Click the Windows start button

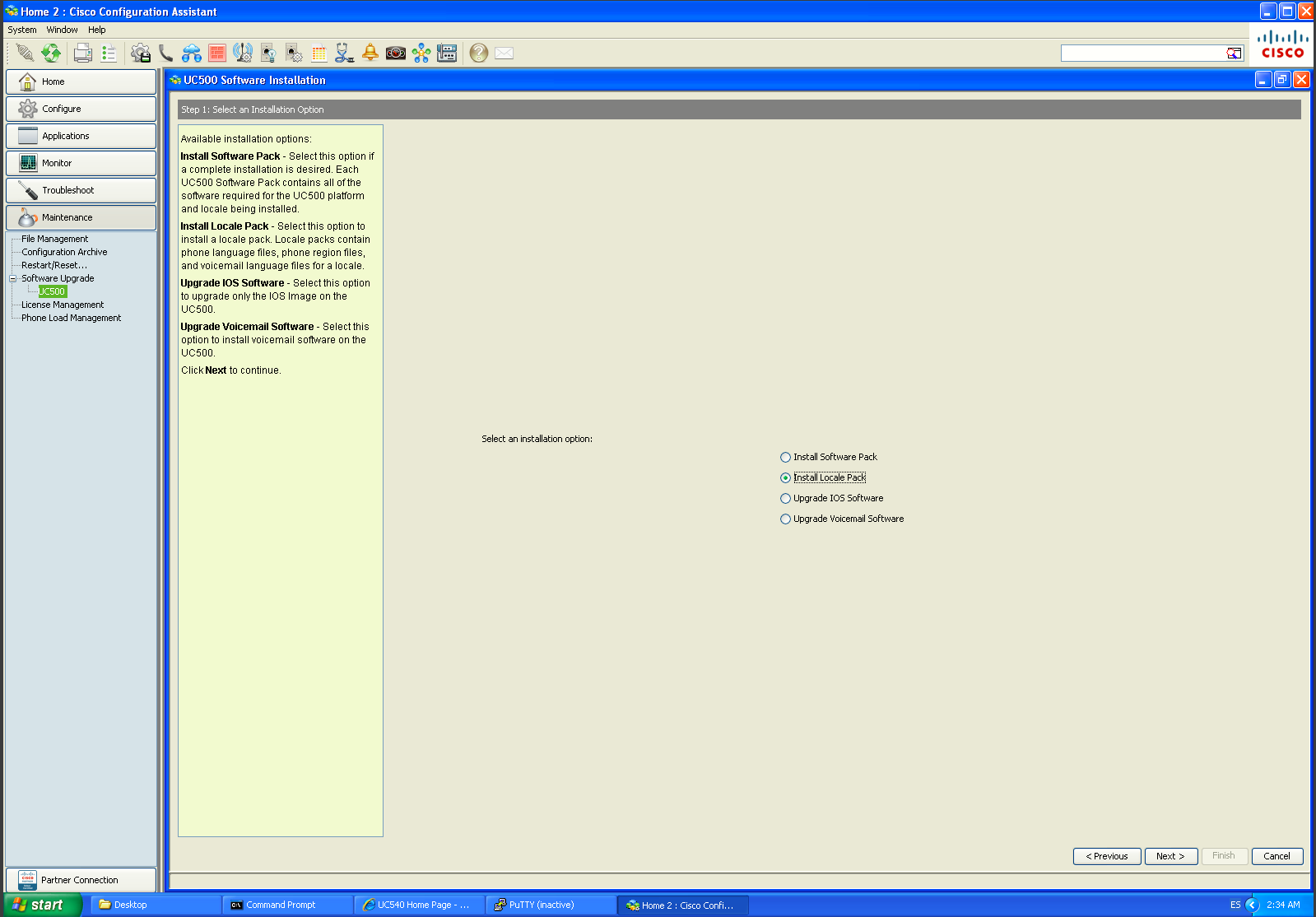pyautogui.click(x=41, y=905)
